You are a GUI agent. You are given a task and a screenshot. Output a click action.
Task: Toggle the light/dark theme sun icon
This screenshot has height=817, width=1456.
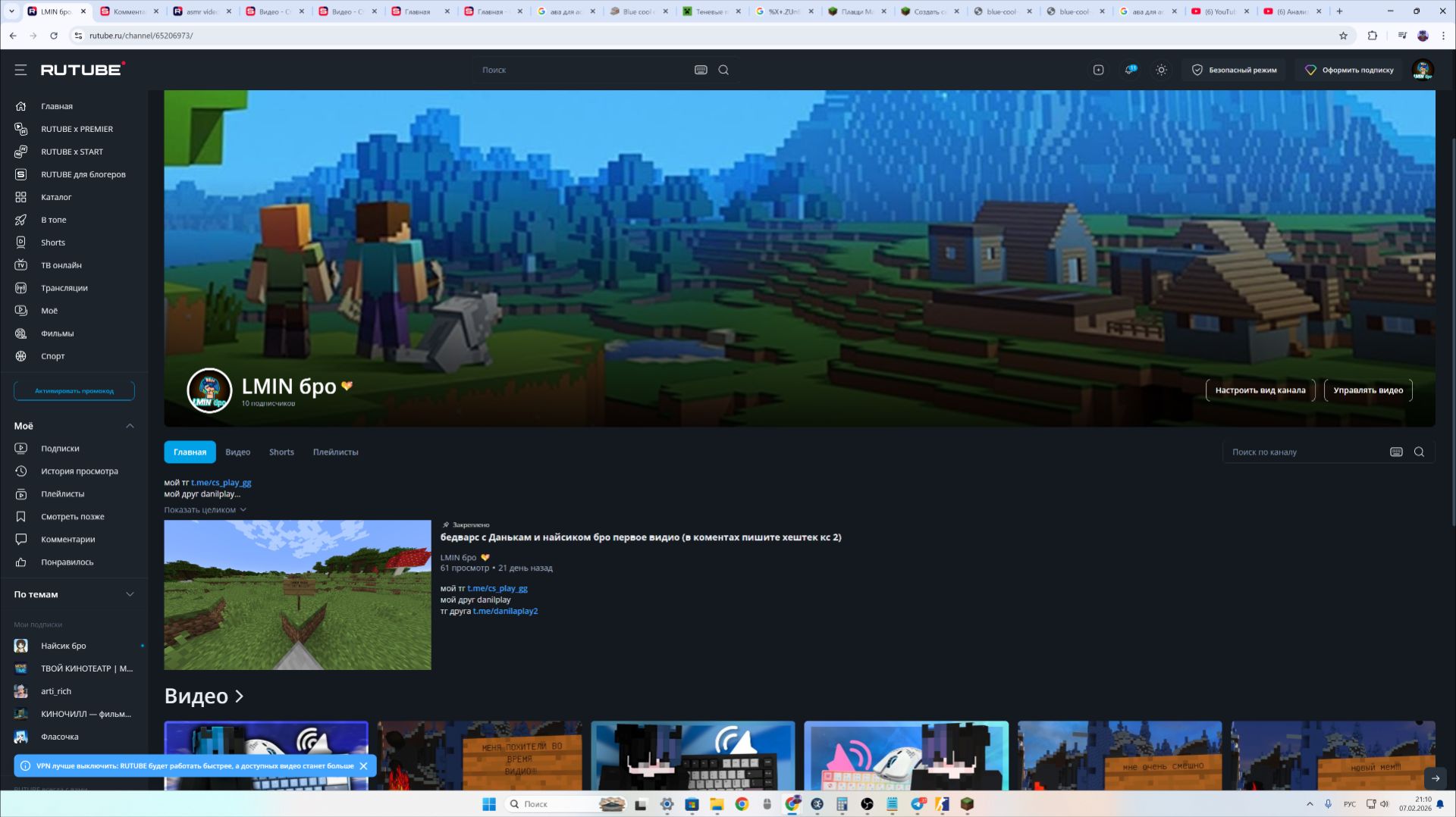click(1161, 70)
